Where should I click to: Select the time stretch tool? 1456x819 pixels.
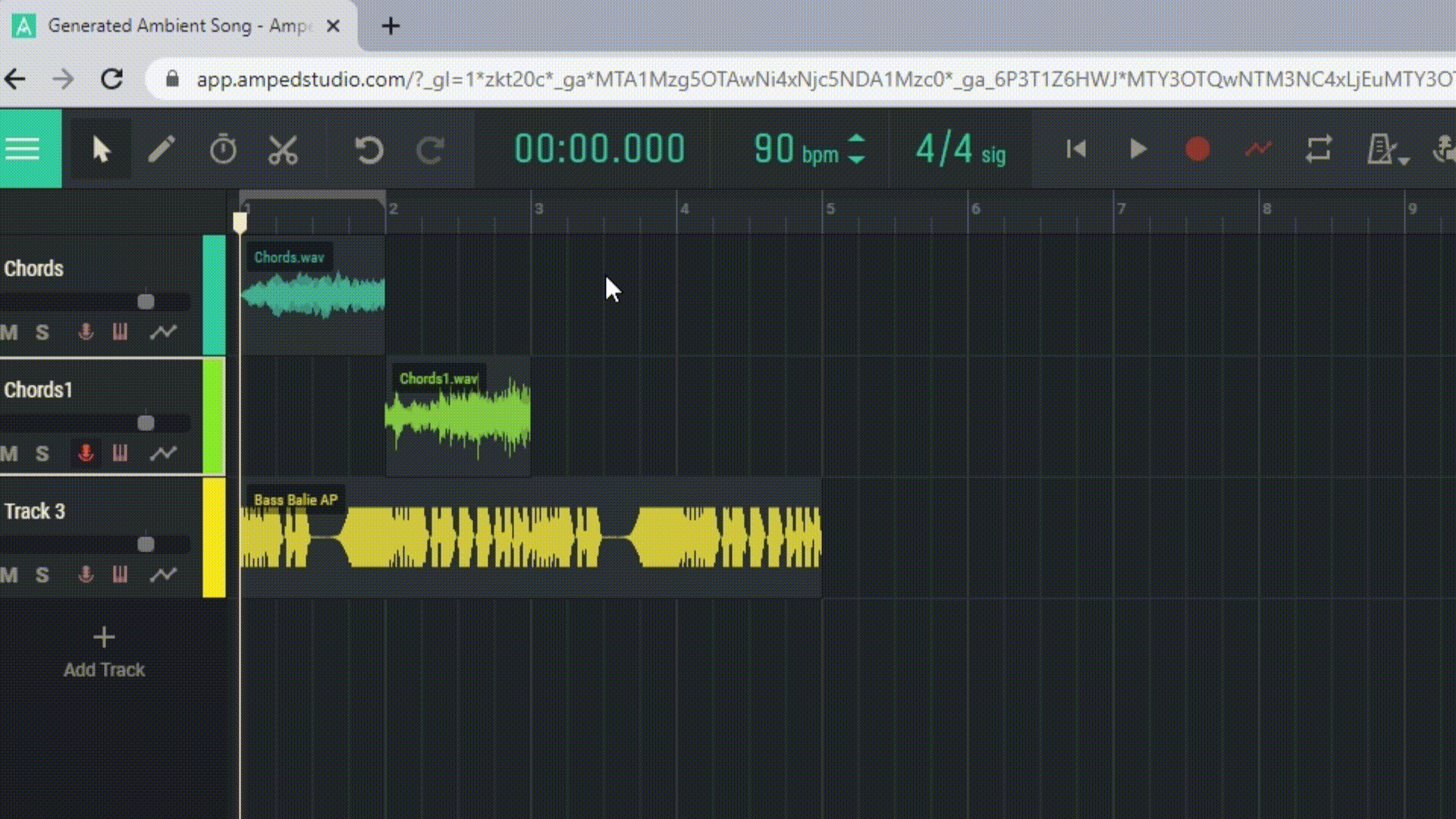click(223, 149)
